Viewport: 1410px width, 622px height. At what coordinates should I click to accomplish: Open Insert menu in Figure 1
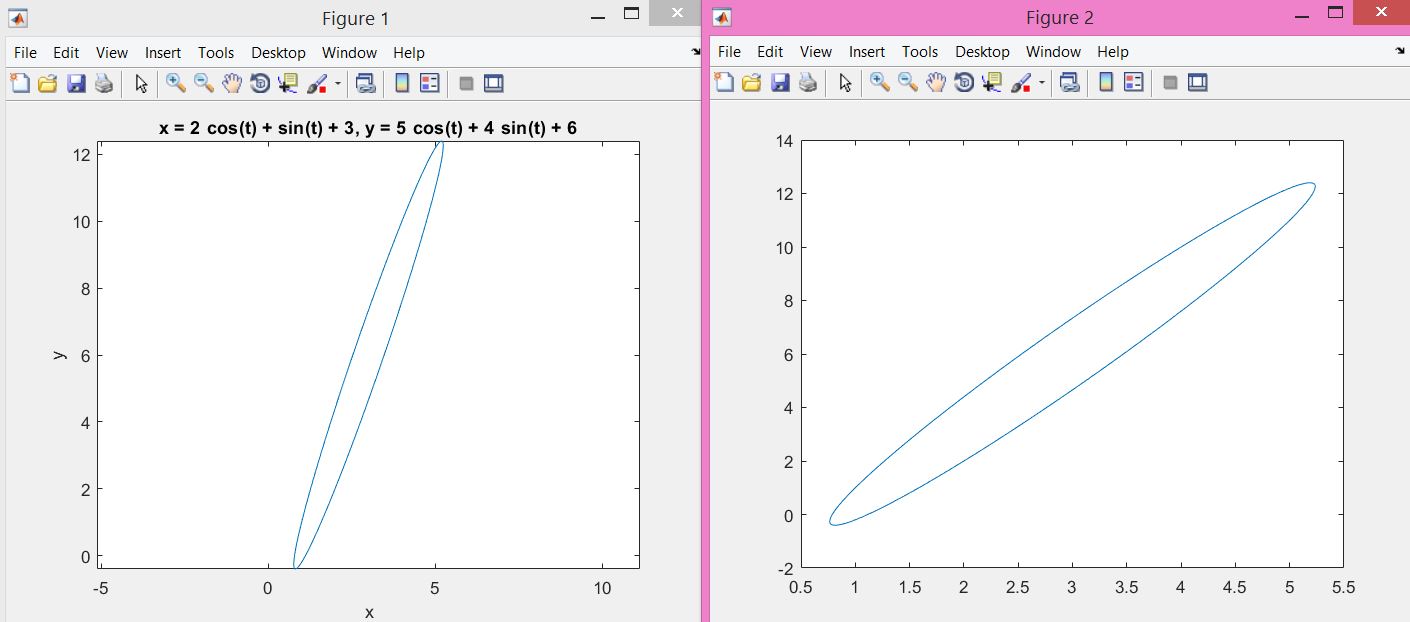[x=163, y=52]
